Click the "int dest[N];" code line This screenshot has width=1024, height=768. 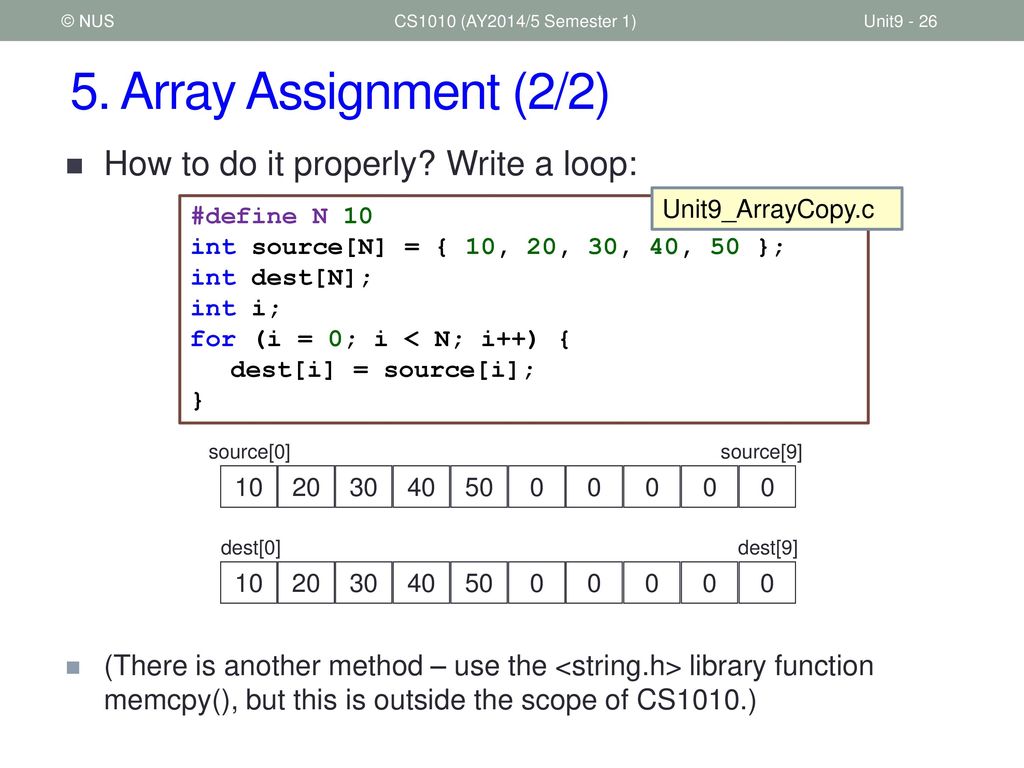281,278
